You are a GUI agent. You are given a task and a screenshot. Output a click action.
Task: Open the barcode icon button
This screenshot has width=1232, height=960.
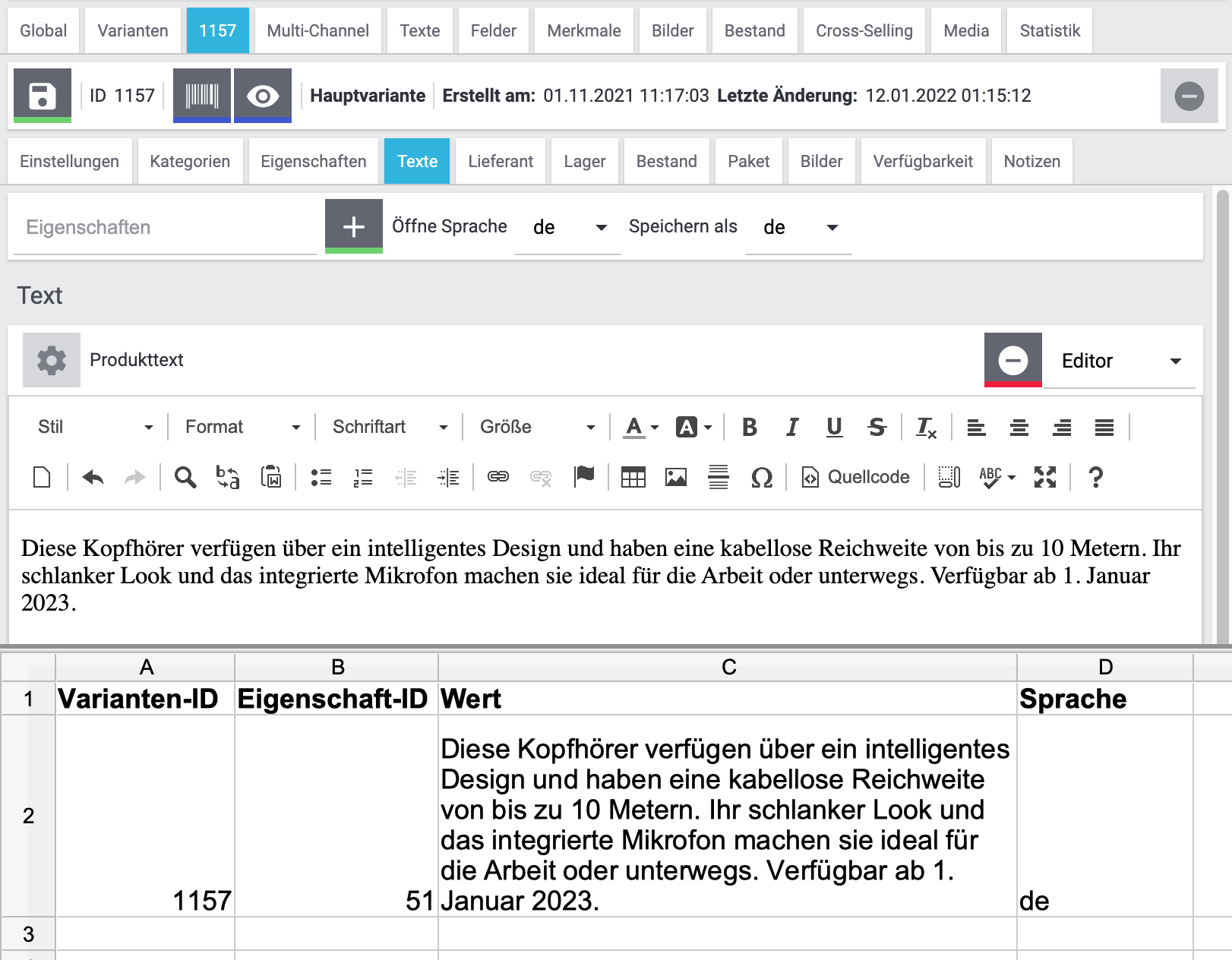(202, 95)
